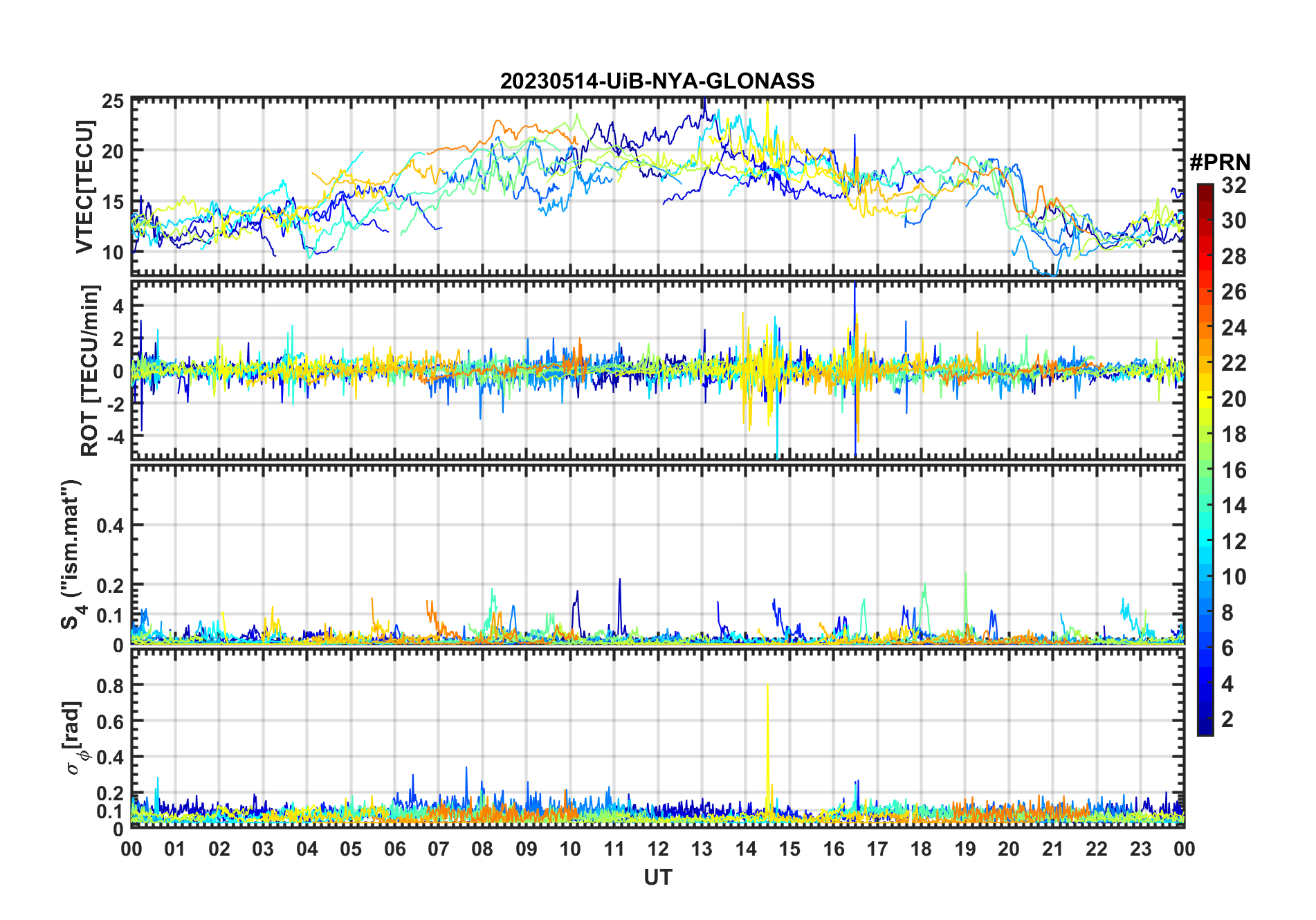Click the σφ axis tick label 0.6
1316x920 pixels.
click(x=110, y=721)
